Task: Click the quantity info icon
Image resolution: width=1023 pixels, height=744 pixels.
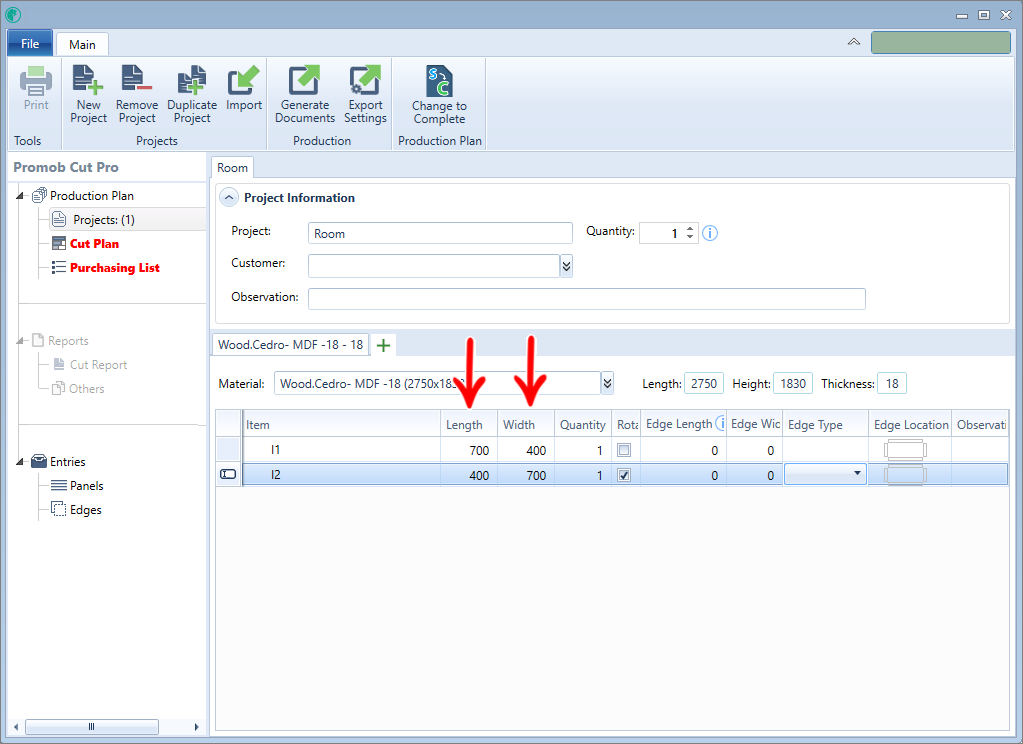Action: (710, 233)
